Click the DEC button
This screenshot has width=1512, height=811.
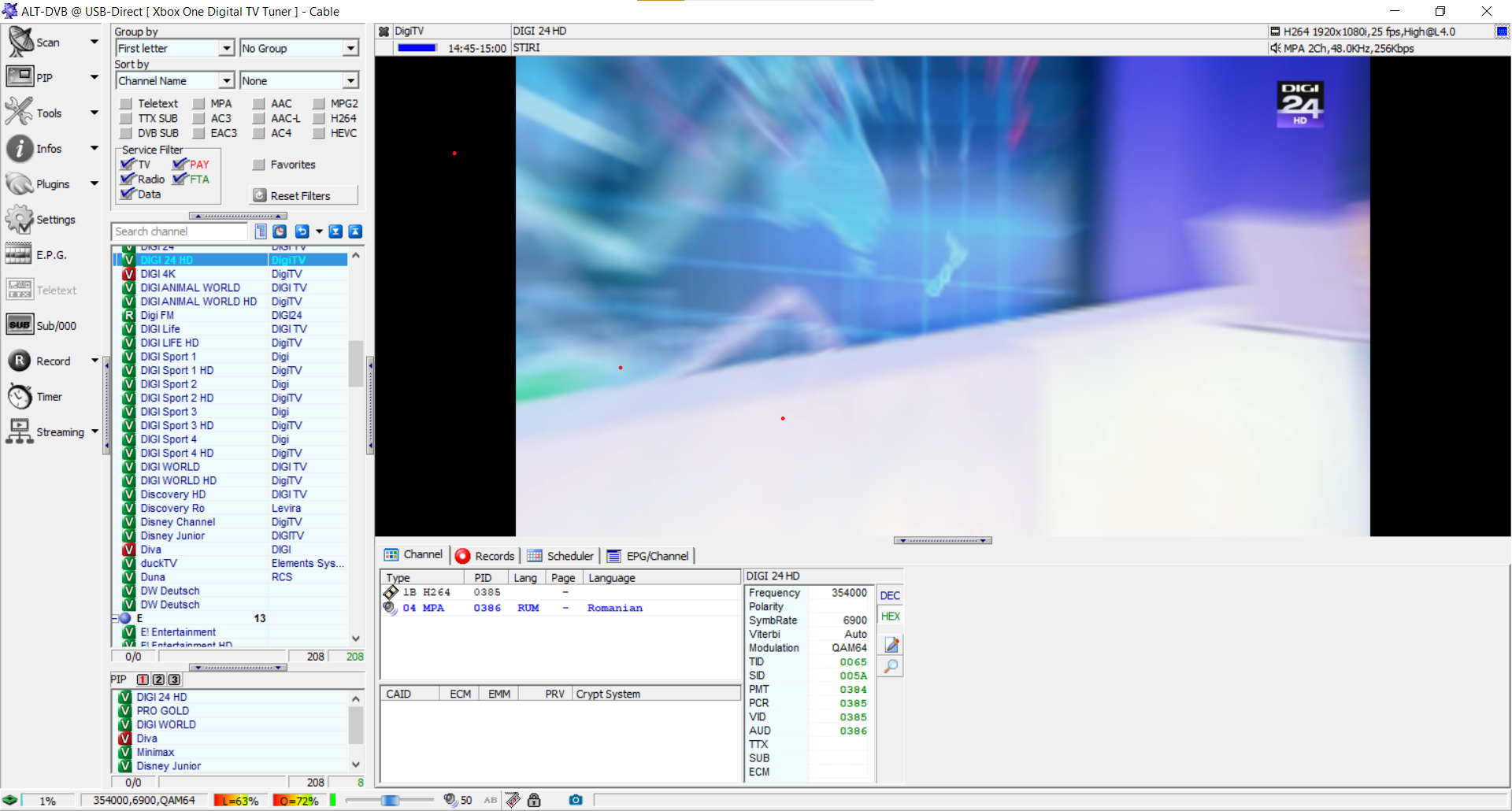pos(890,595)
